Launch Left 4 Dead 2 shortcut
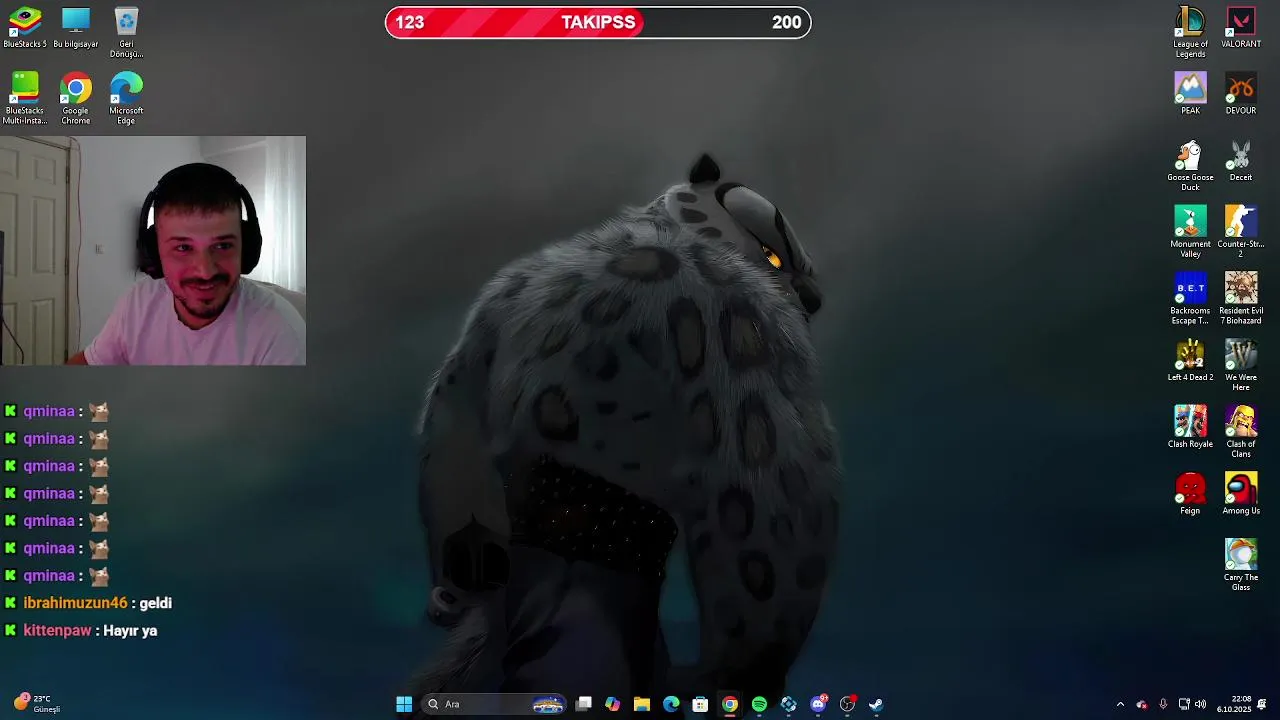Viewport: 1280px width, 720px height. (1190, 360)
